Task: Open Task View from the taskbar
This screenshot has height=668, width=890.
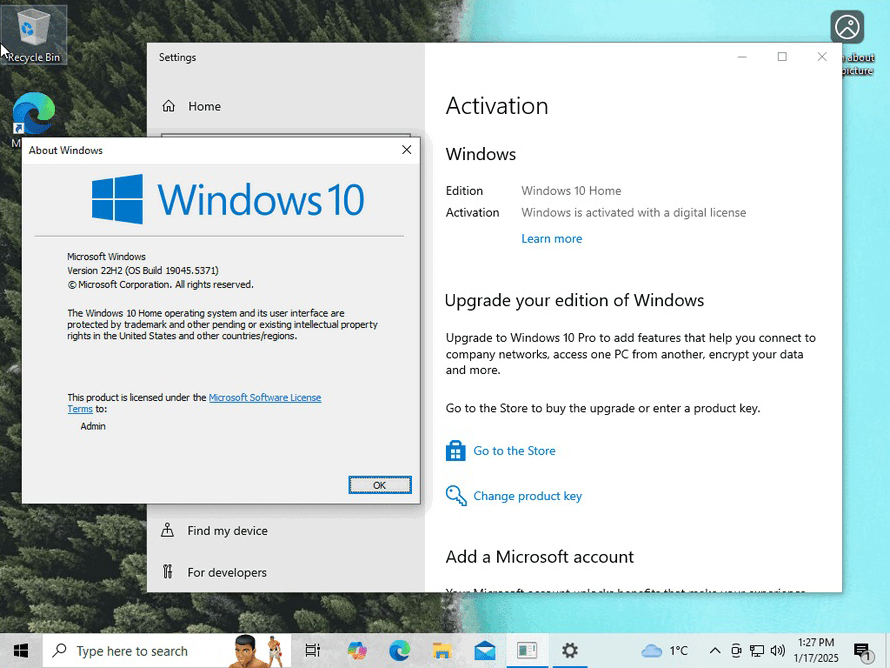Action: click(313, 651)
